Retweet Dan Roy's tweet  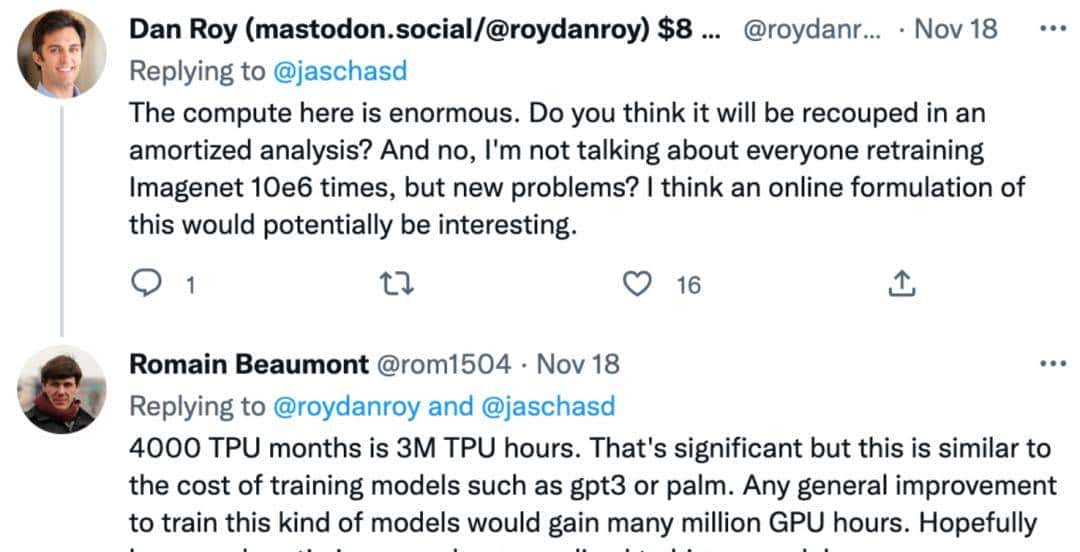pos(397,285)
